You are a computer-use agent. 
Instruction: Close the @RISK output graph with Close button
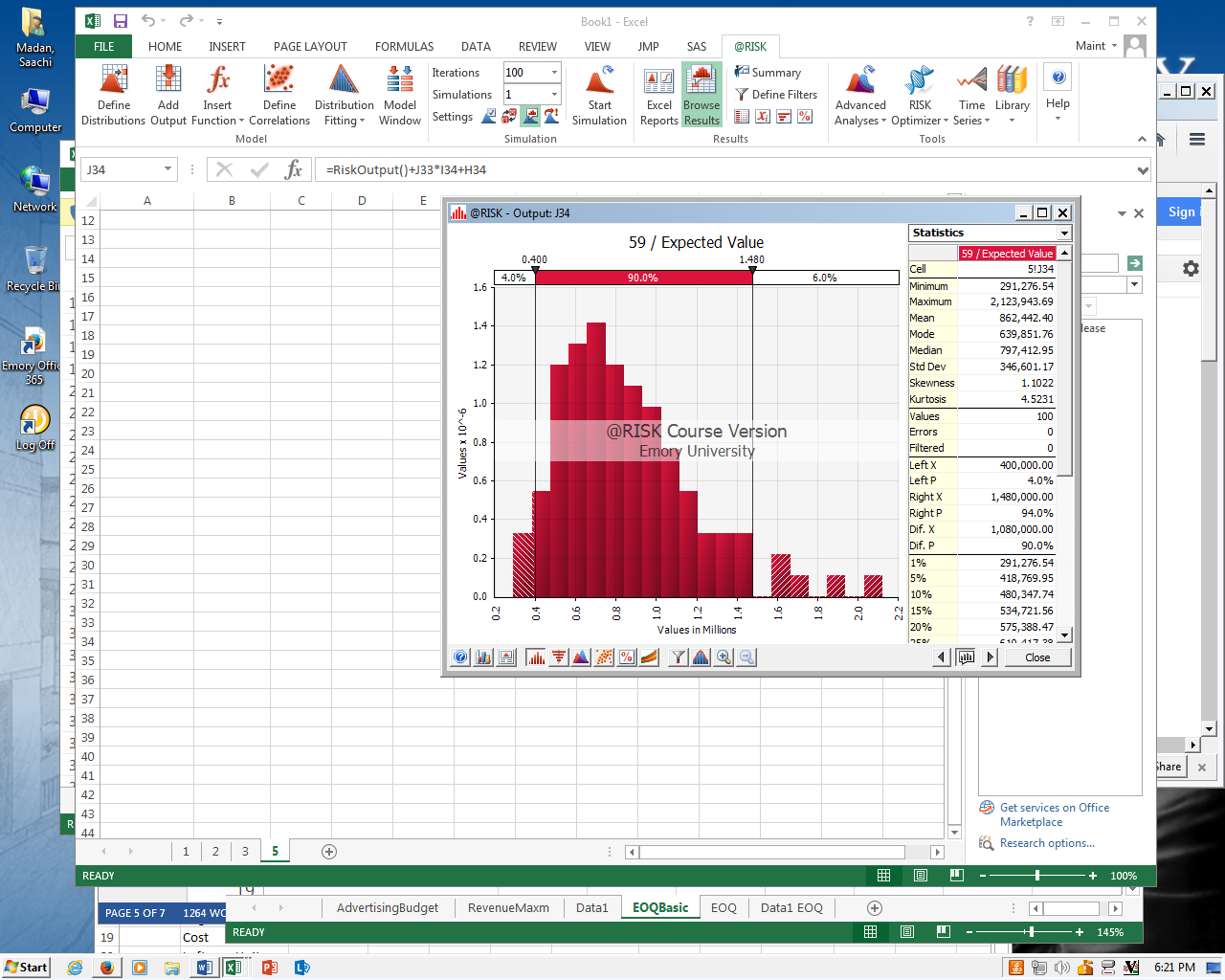pos(1037,657)
